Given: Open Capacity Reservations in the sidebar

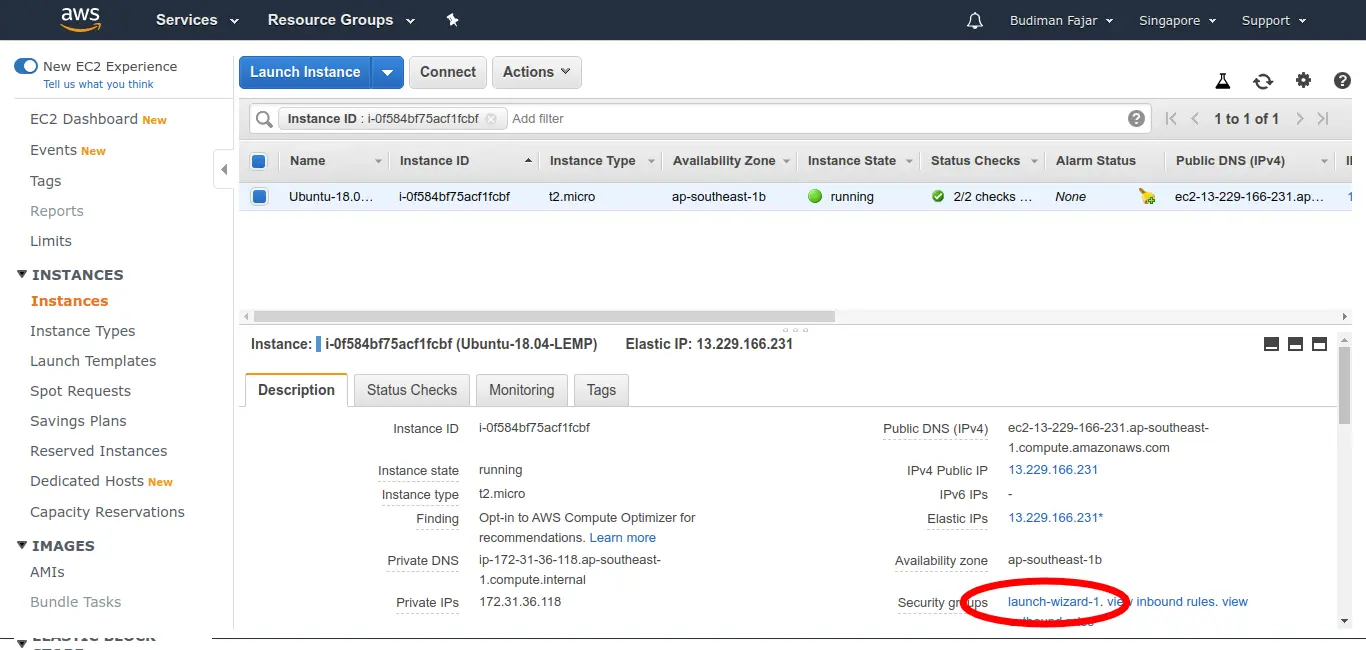Looking at the screenshot, I should (107, 512).
